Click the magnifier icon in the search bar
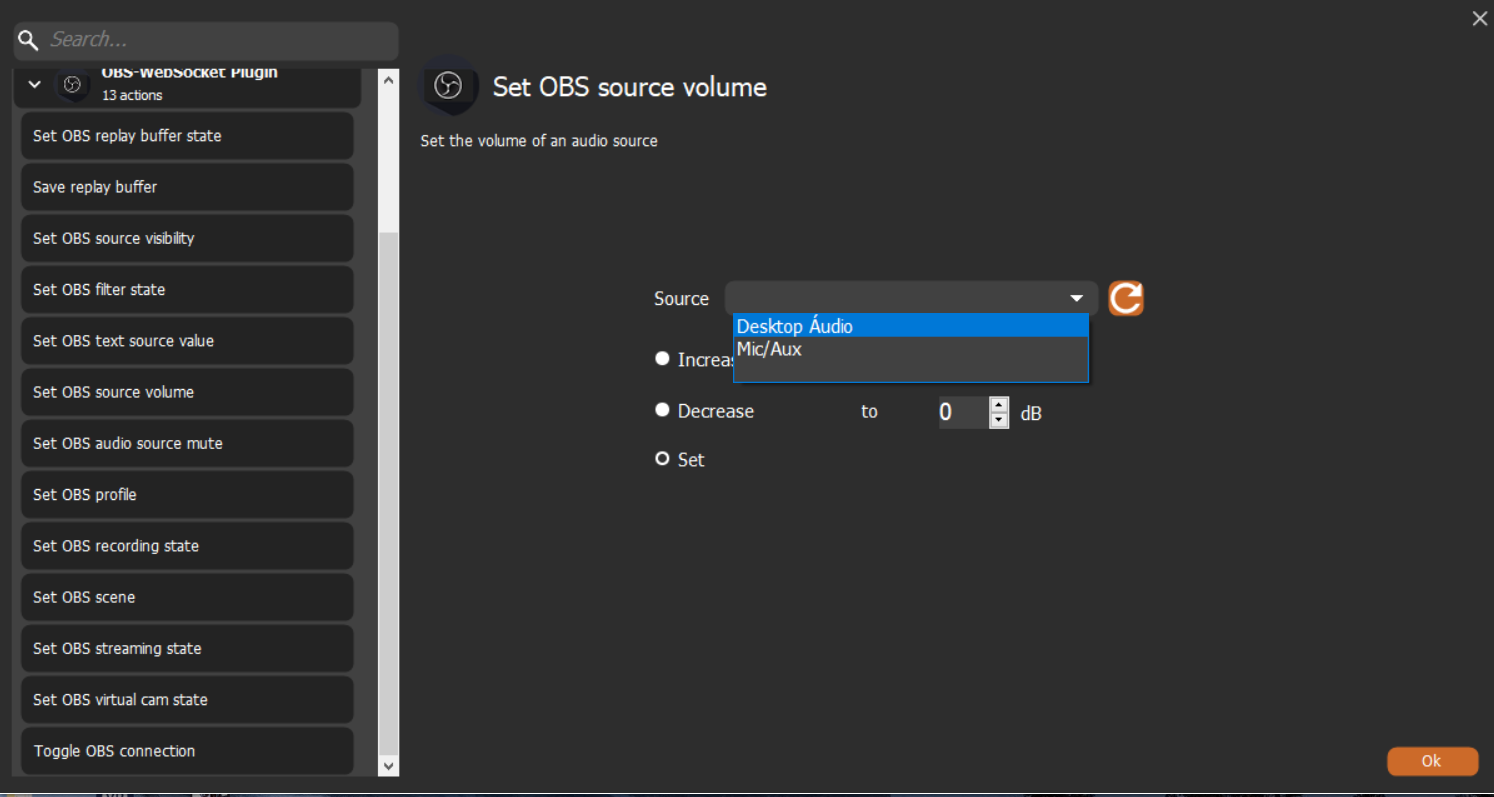Screen dimensions: 1494x797 29,40
